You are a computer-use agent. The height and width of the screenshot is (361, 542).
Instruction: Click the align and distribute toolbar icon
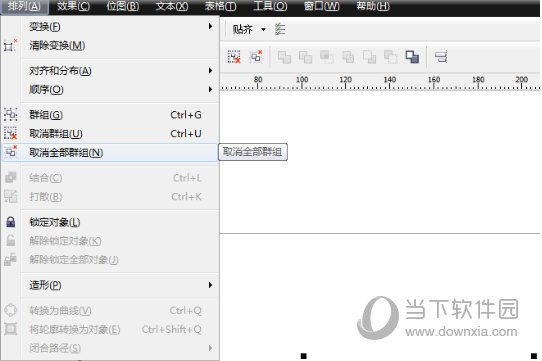tap(441, 57)
